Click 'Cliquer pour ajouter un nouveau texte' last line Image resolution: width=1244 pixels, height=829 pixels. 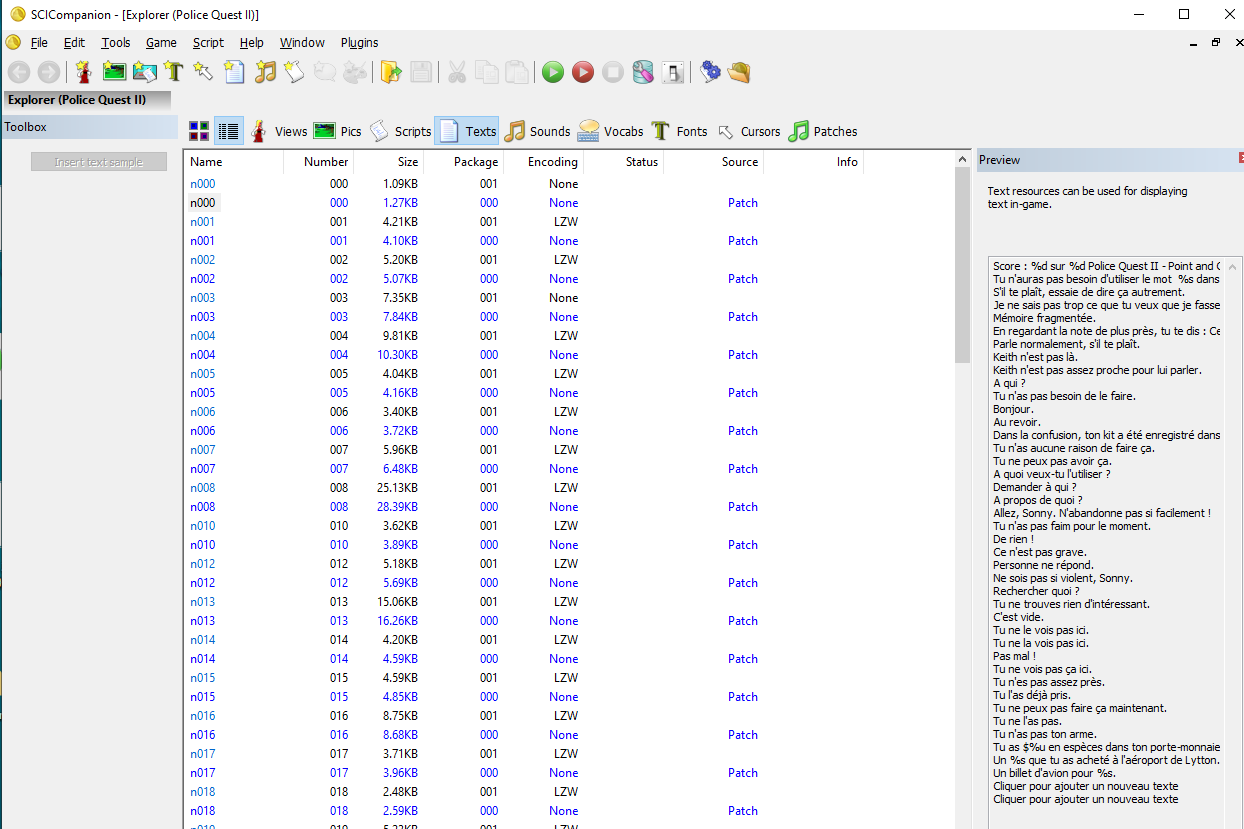(x=1085, y=799)
